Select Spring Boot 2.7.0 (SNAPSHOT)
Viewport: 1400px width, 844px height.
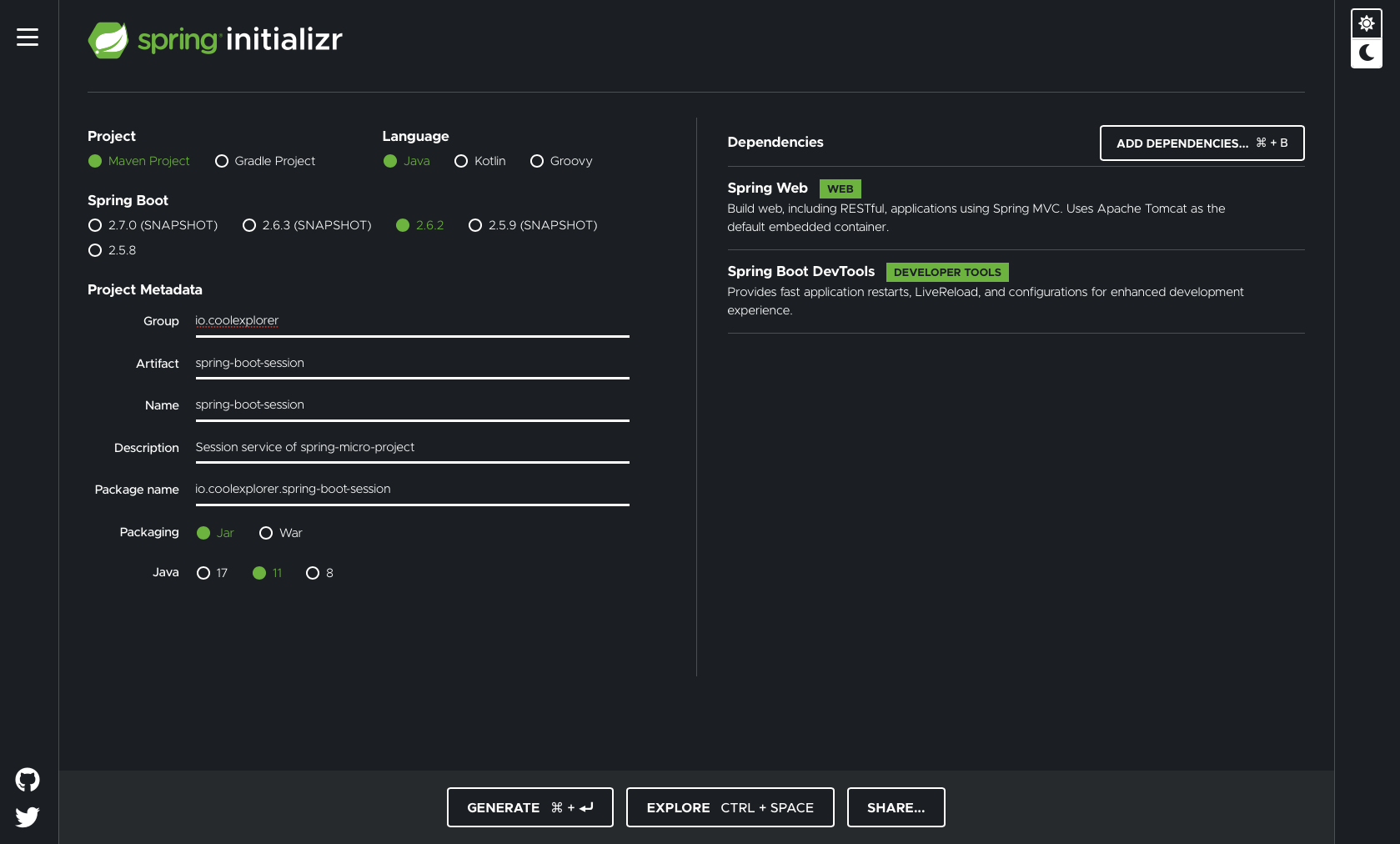(x=153, y=225)
